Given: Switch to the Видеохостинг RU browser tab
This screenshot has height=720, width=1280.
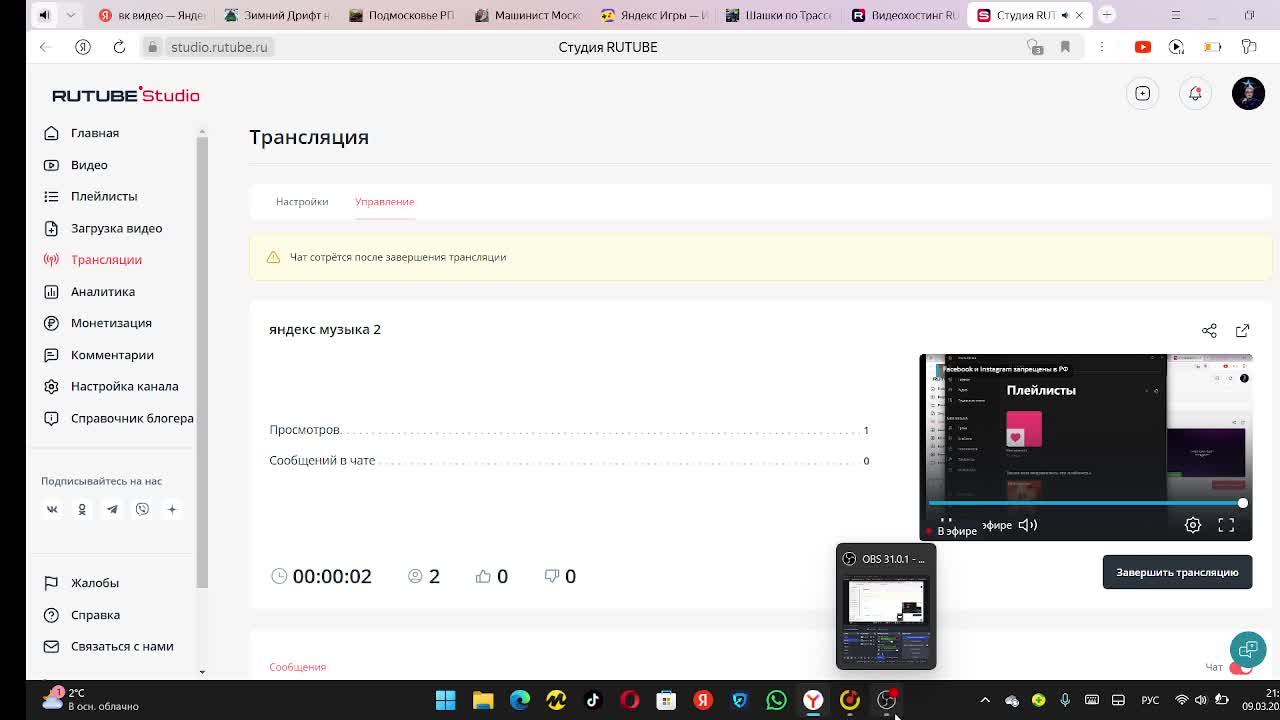Looking at the screenshot, I should (905, 15).
